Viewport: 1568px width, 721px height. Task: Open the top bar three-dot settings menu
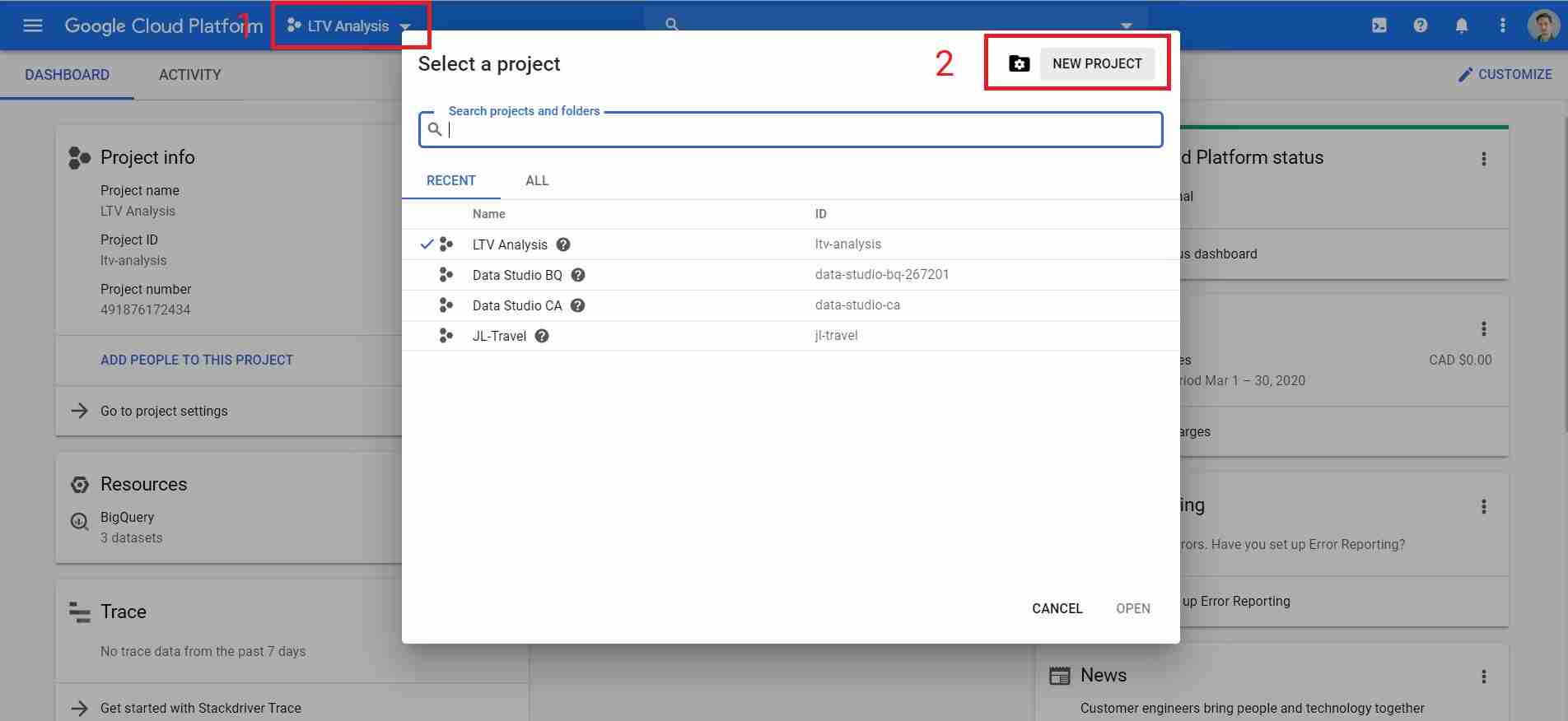tap(1503, 26)
